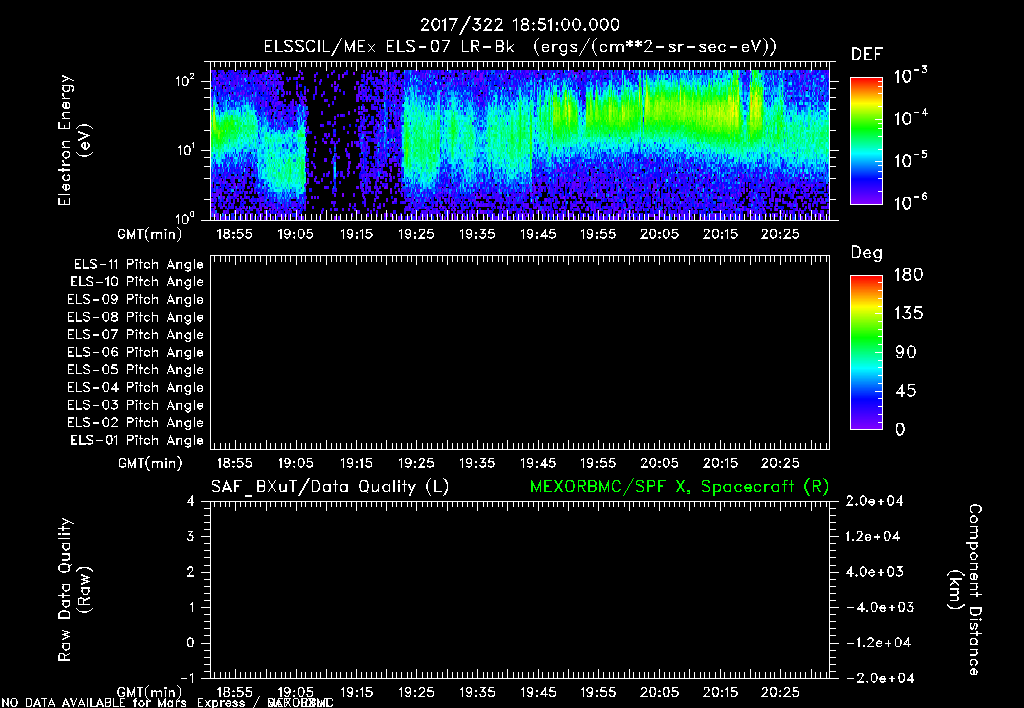Click the 1.2e+04 right-axis value
The image size is (1024, 708).
(x=872, y=536)
